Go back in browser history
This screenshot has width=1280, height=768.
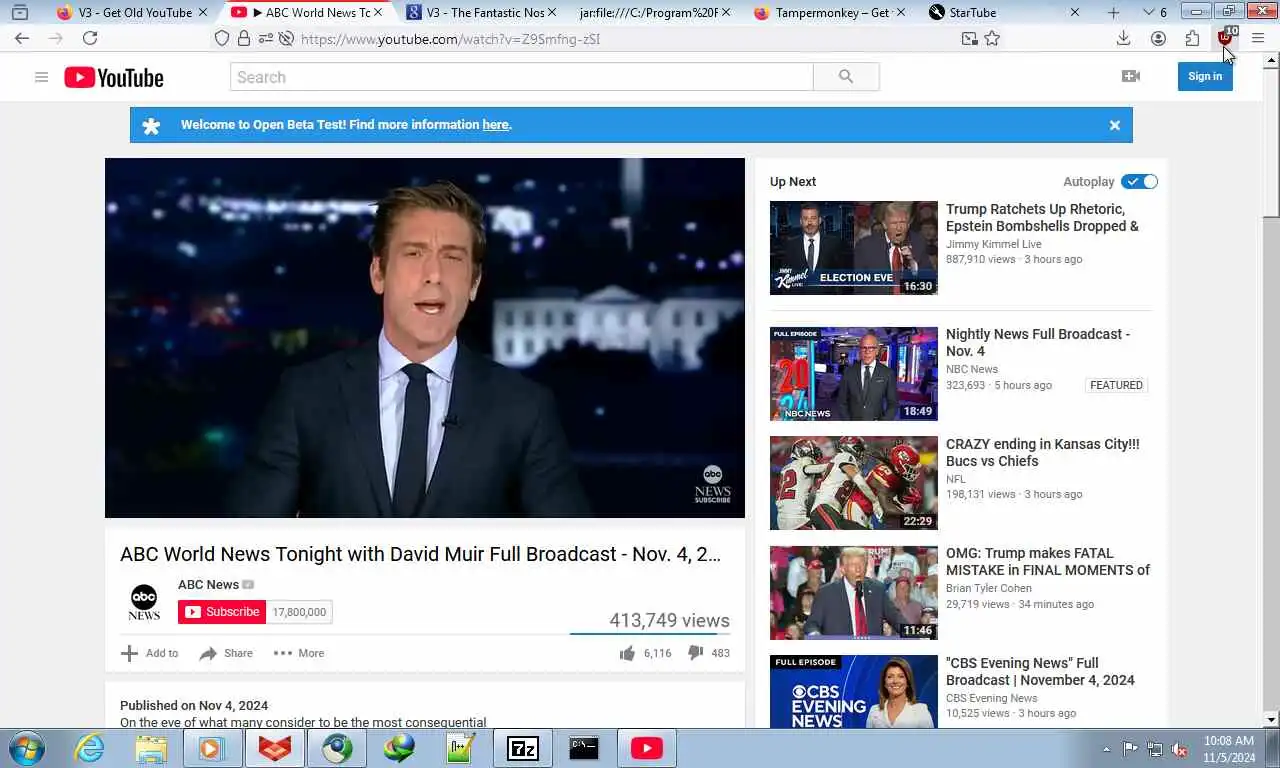22,38
